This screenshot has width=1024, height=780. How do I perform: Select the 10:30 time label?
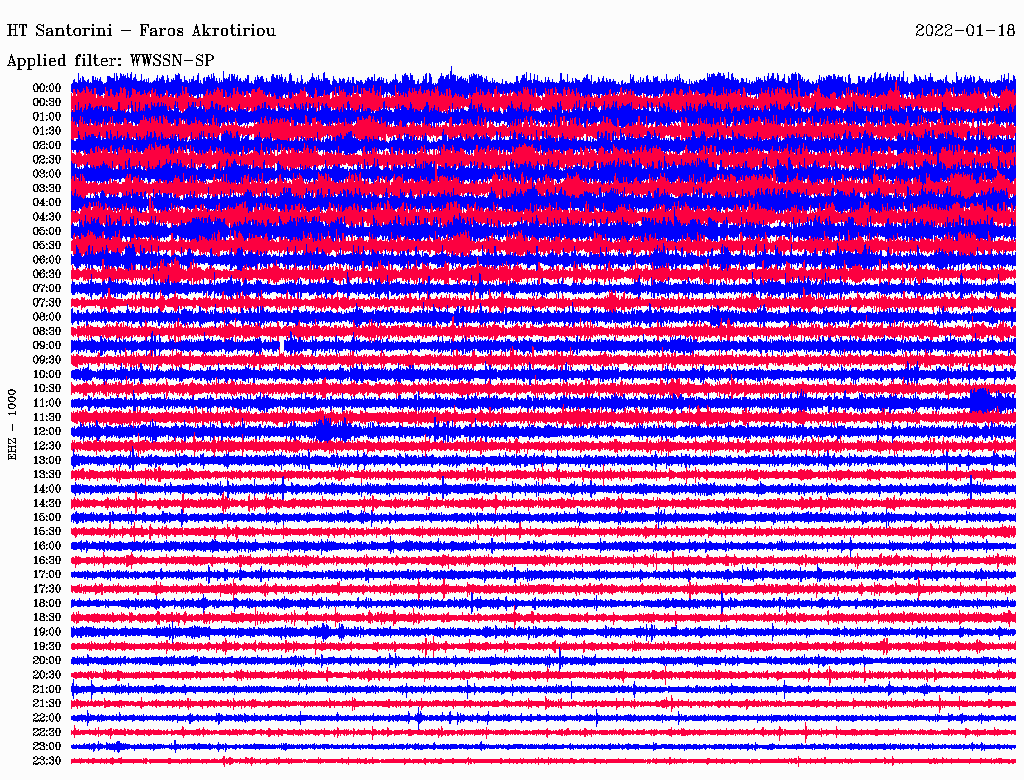[47, 389]
